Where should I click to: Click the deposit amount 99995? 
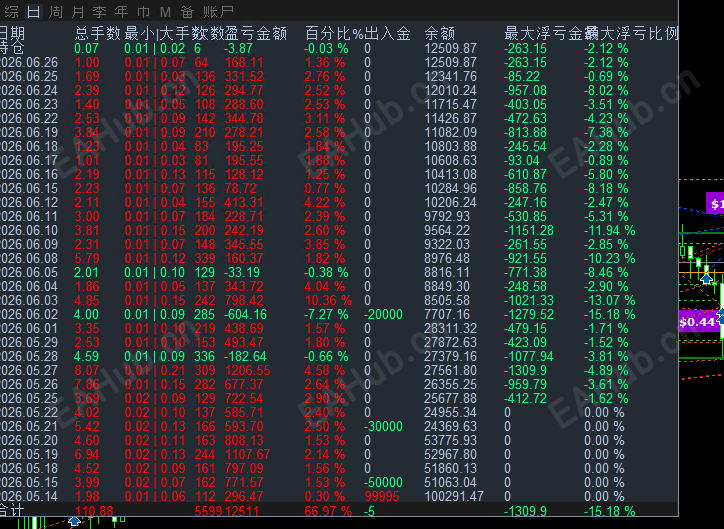[381, 496]
